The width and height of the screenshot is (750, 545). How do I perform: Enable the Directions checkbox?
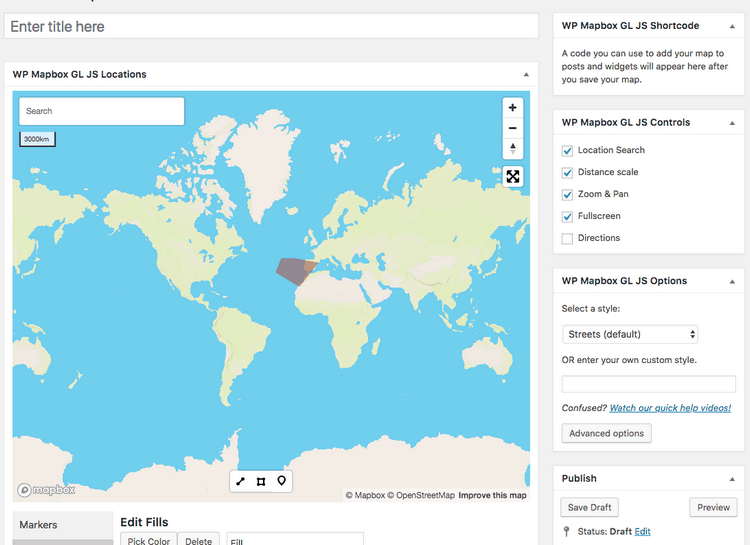tap(568, 238)
